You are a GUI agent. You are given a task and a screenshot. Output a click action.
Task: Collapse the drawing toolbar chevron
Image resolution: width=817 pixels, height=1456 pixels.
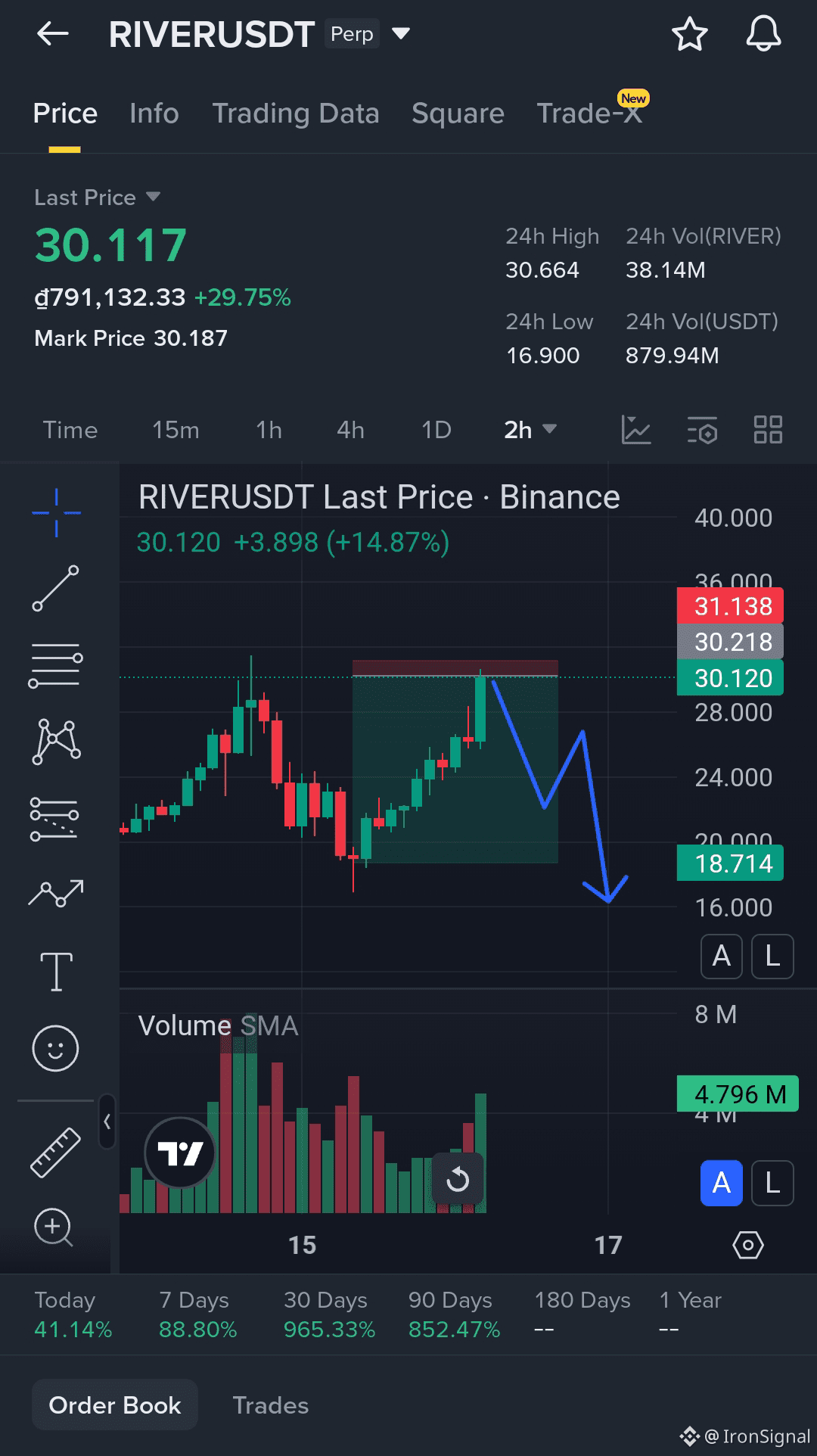pos(107,1122)
